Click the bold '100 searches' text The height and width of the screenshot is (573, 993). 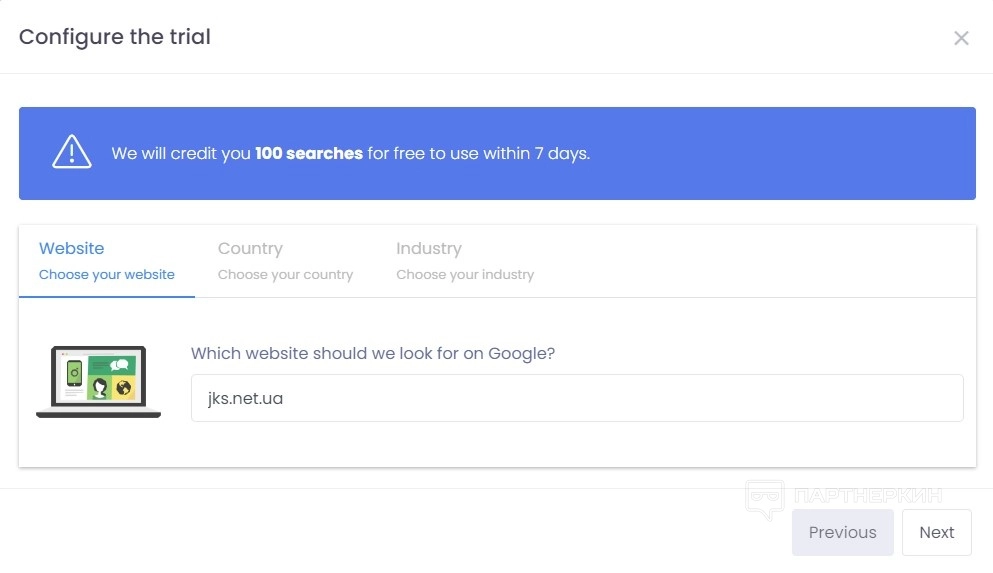pyautogui.click(x=309, y=154)
